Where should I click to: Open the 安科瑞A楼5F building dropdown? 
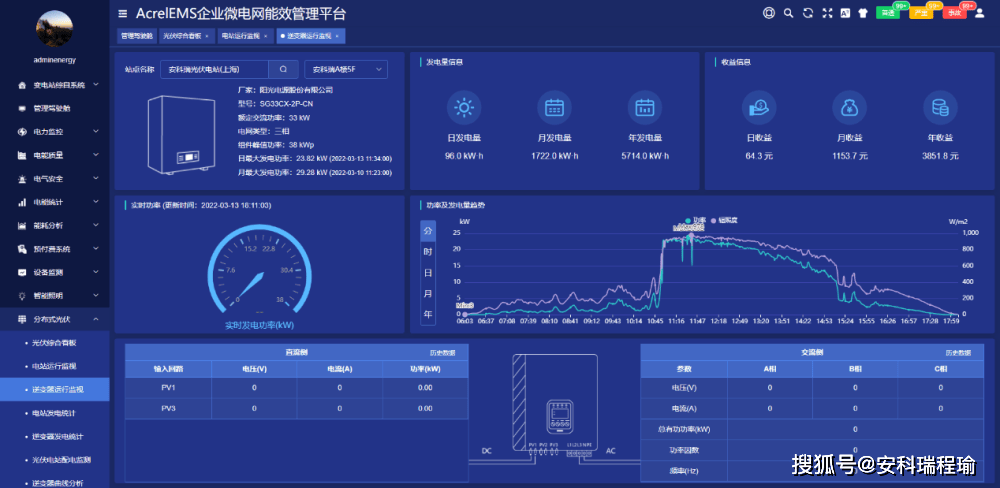346,69
